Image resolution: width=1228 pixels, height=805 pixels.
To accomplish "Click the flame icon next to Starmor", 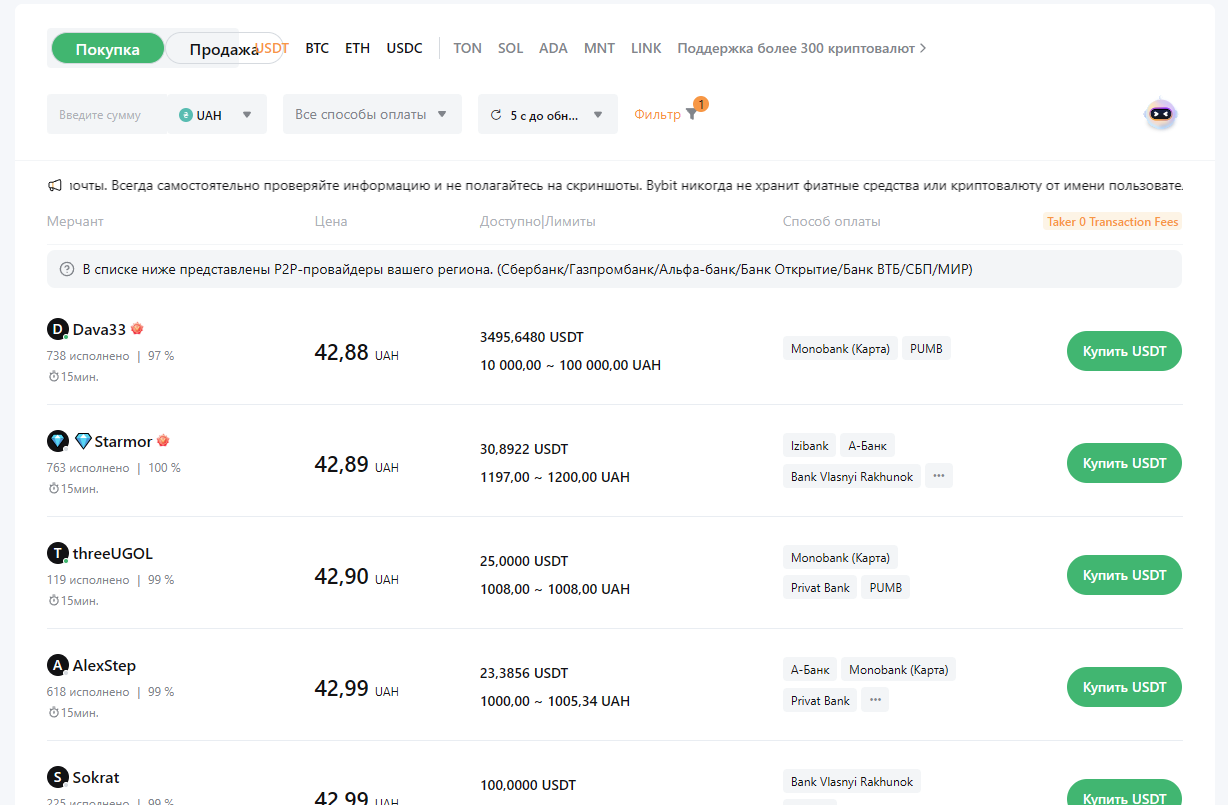I will point(163,440).
